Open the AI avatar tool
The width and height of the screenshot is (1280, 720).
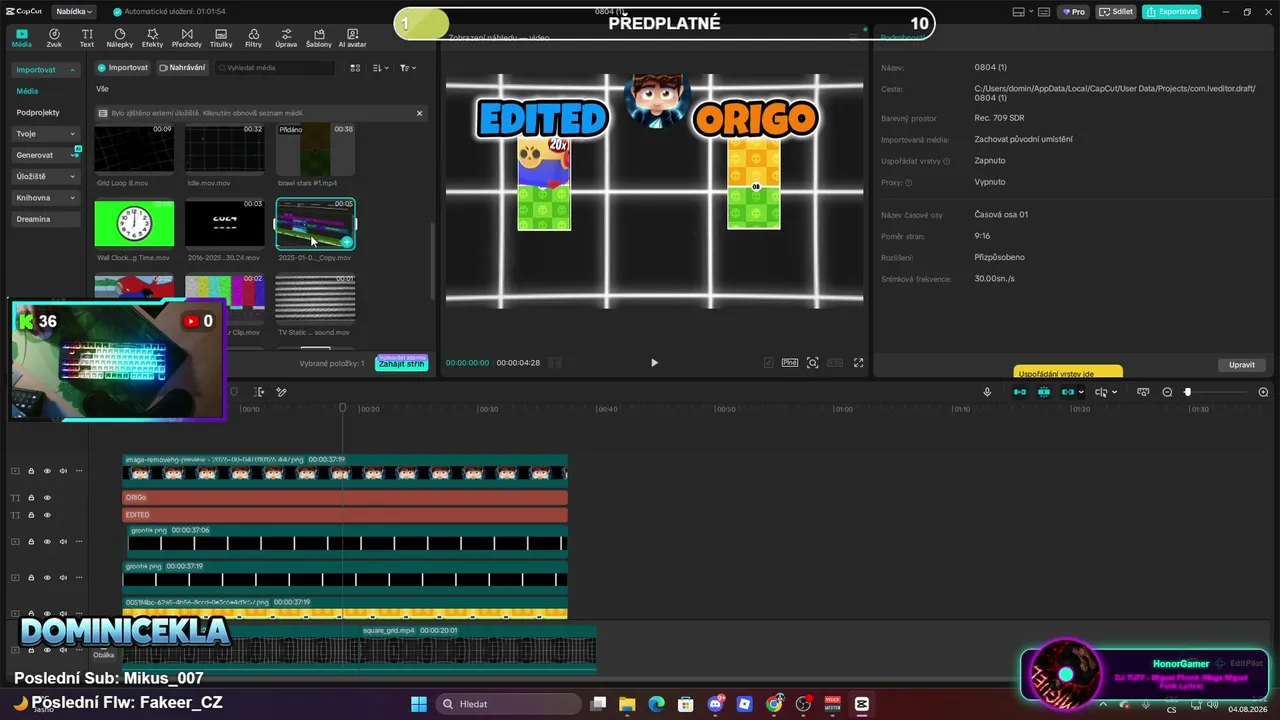[352, 38]
